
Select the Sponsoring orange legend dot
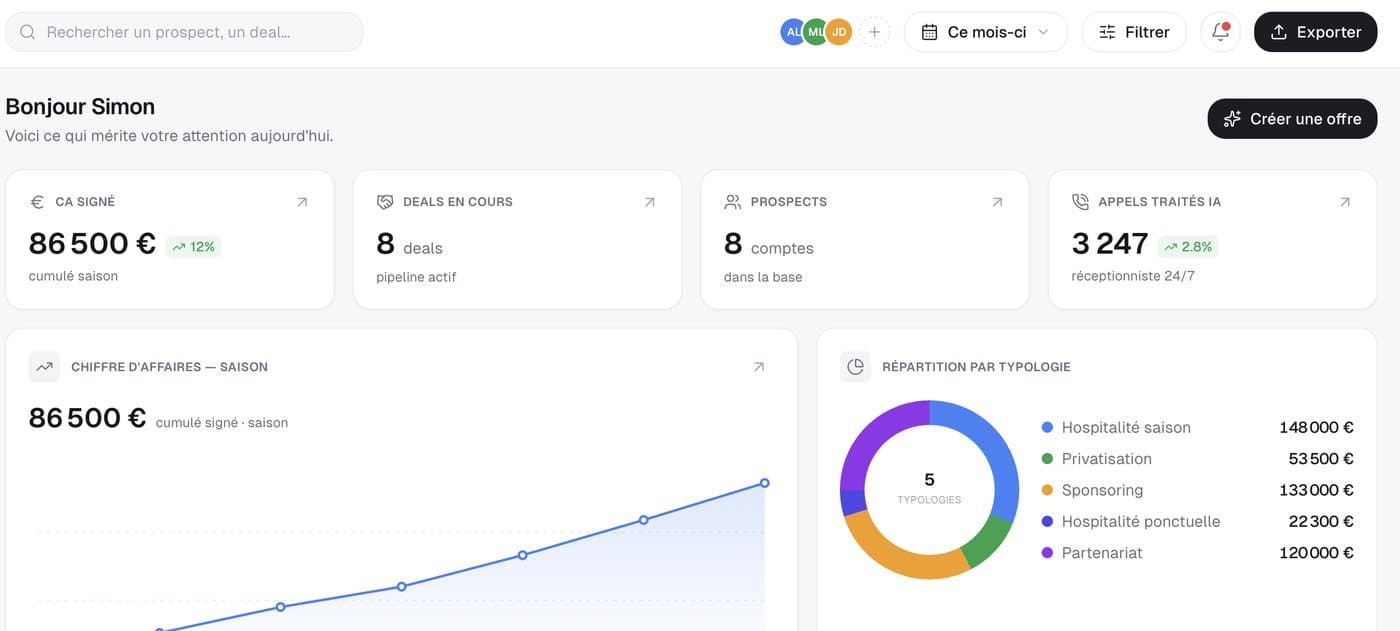[1047, 490]
